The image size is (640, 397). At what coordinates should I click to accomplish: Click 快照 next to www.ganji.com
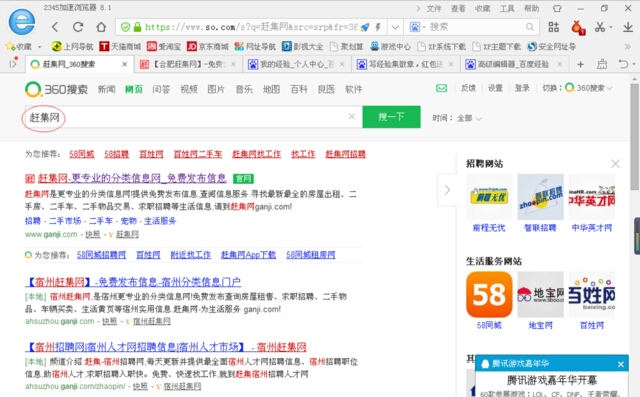point(93,234)
